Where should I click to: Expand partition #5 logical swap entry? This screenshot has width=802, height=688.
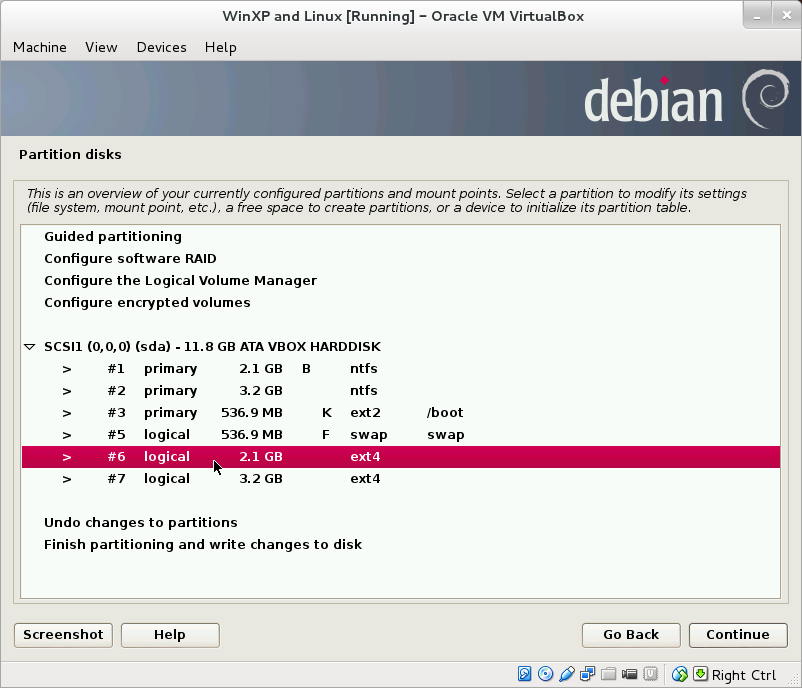click(66, 434)
